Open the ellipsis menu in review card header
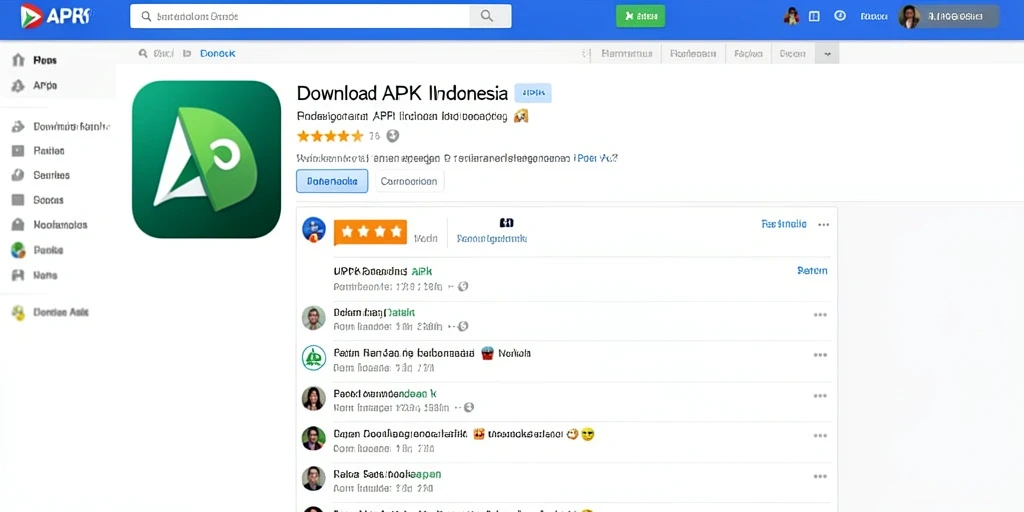The height and width of the screenshot is (512, 1024). click(824, 224)
